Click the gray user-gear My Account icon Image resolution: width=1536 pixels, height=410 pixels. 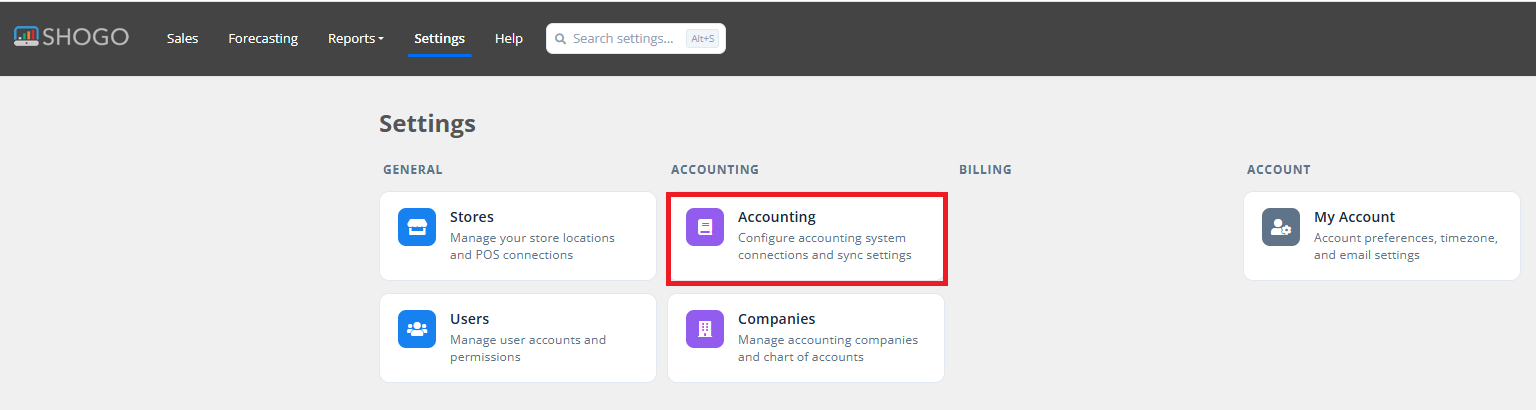(1281, 227)
